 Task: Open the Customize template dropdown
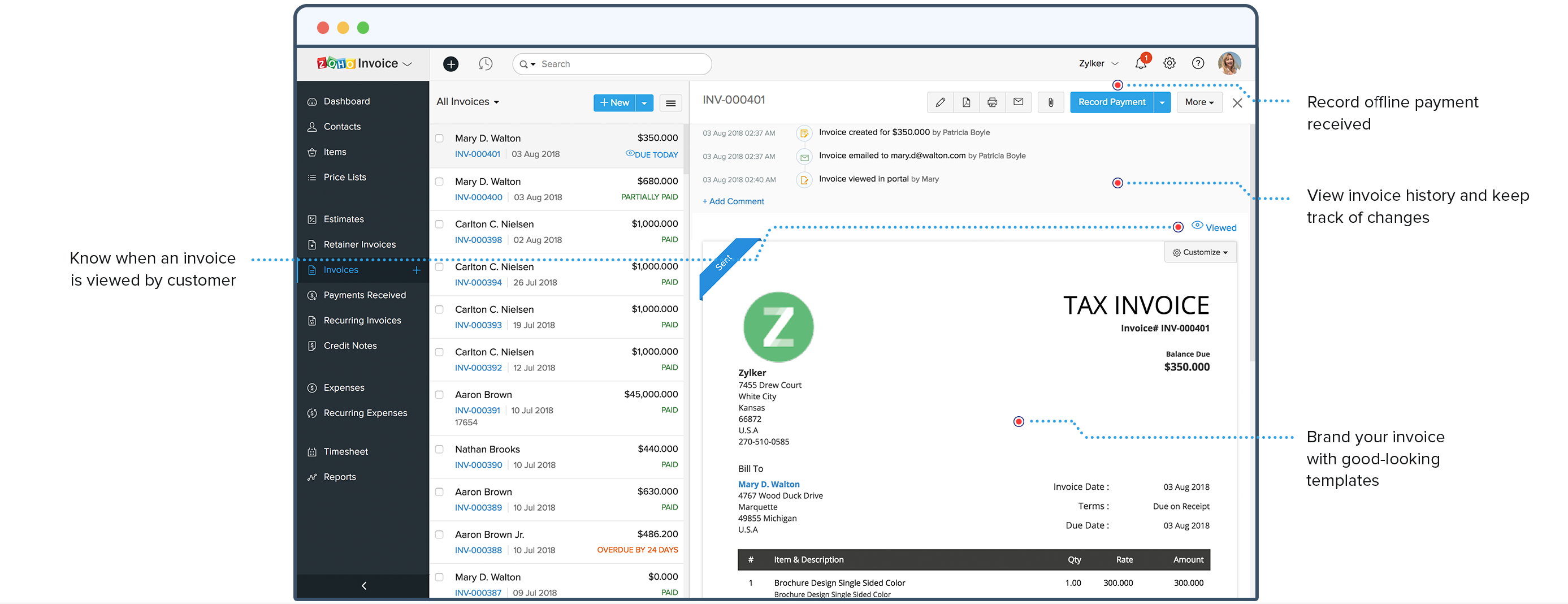1199,253
